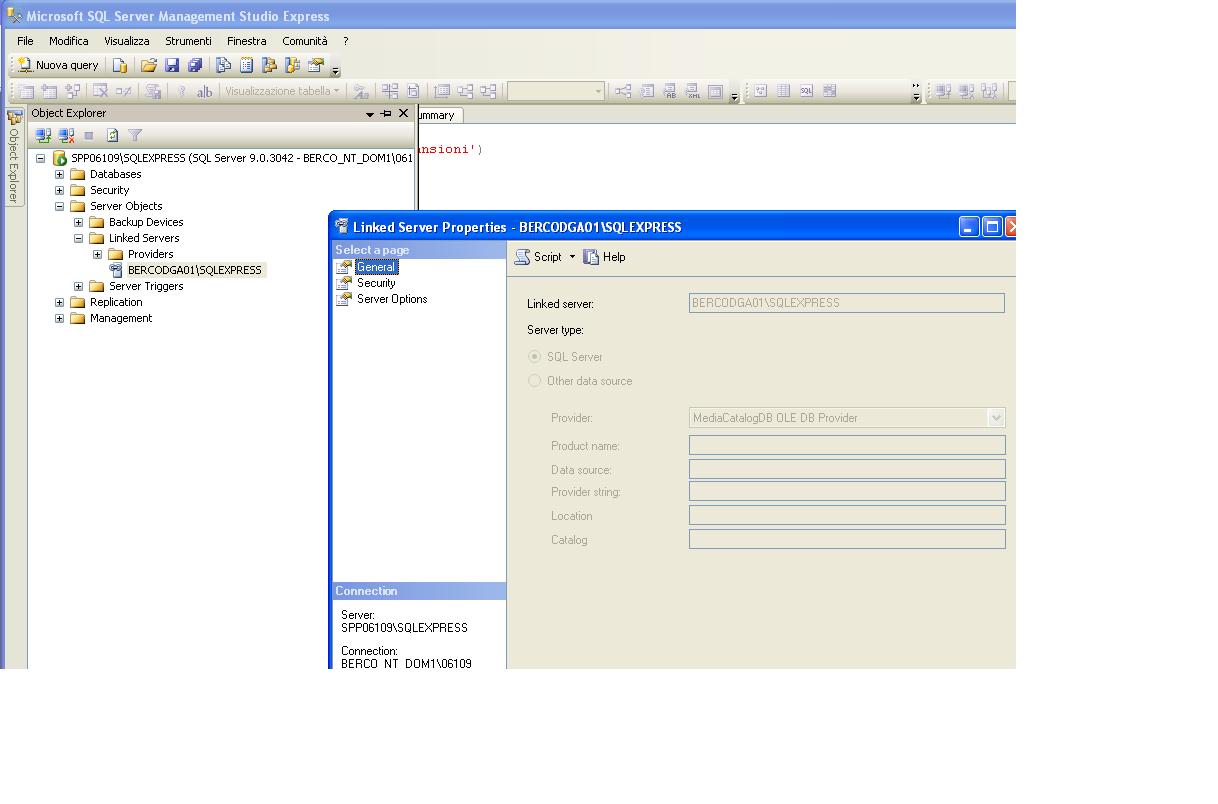Click the diagram pane icon in the toolbar
1218x804 pixels.
[x=760, y=91]
